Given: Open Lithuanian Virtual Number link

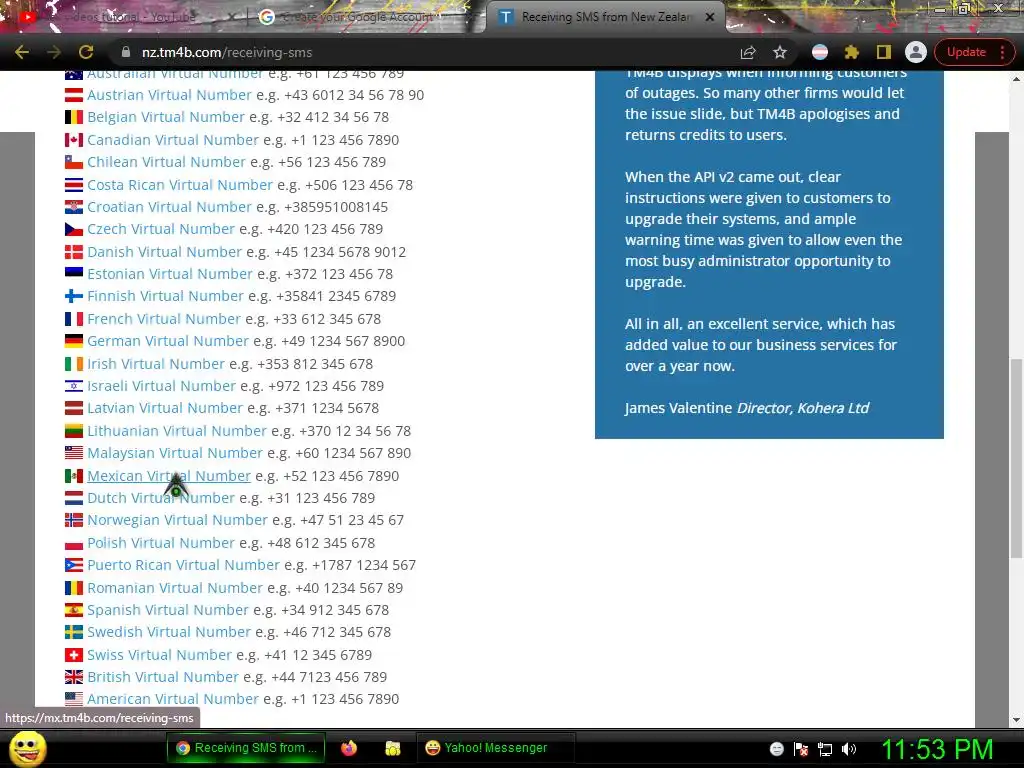Looking at the screenshot, I should click(x=177, y=431).
